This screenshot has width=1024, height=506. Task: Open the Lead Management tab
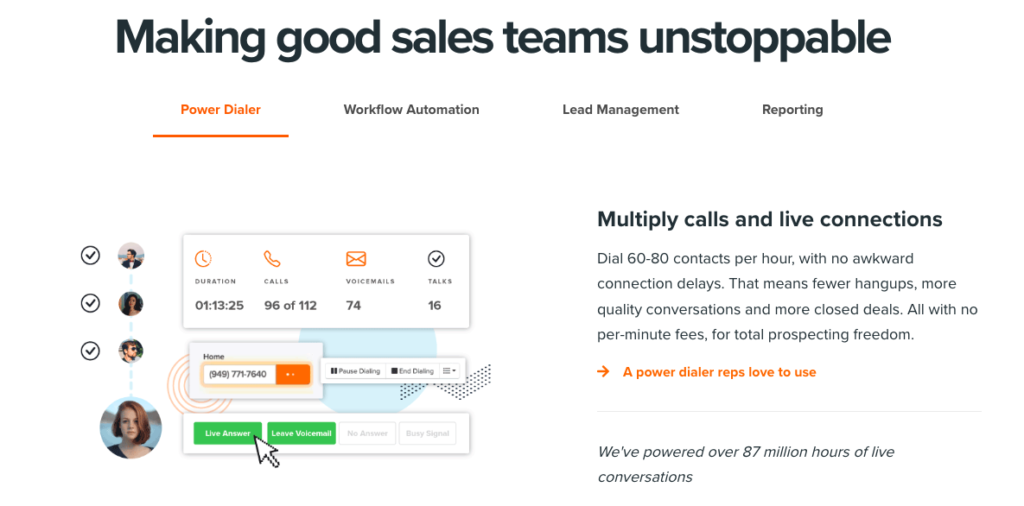[x=620, y=110]
